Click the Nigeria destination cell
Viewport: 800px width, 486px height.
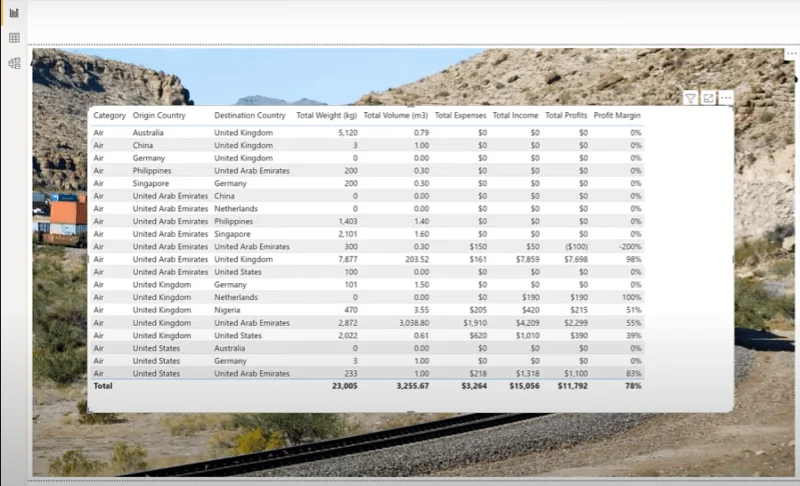coord(227,310)
